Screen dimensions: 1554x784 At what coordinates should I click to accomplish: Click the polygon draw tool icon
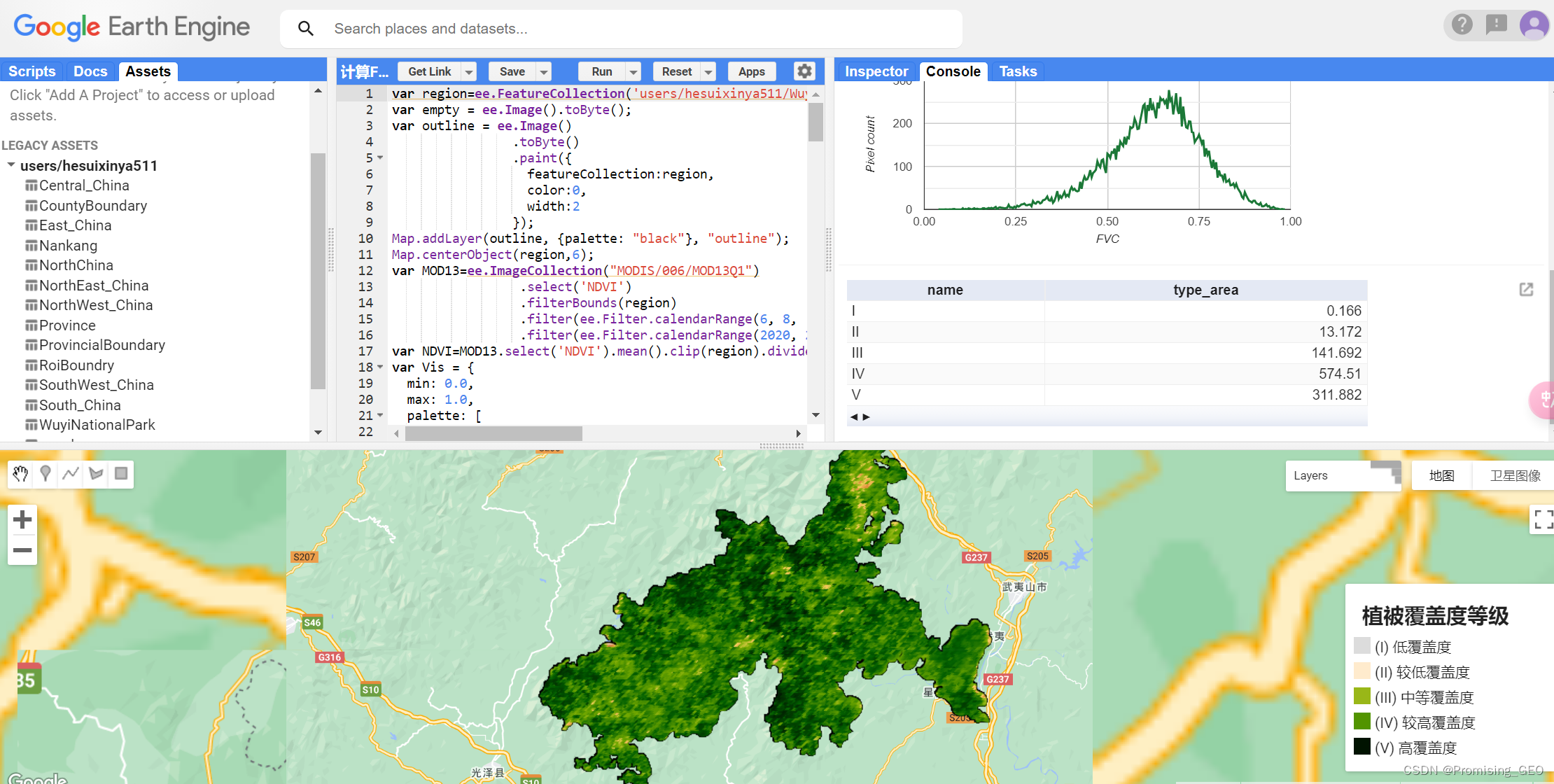(x=96, y=473)
